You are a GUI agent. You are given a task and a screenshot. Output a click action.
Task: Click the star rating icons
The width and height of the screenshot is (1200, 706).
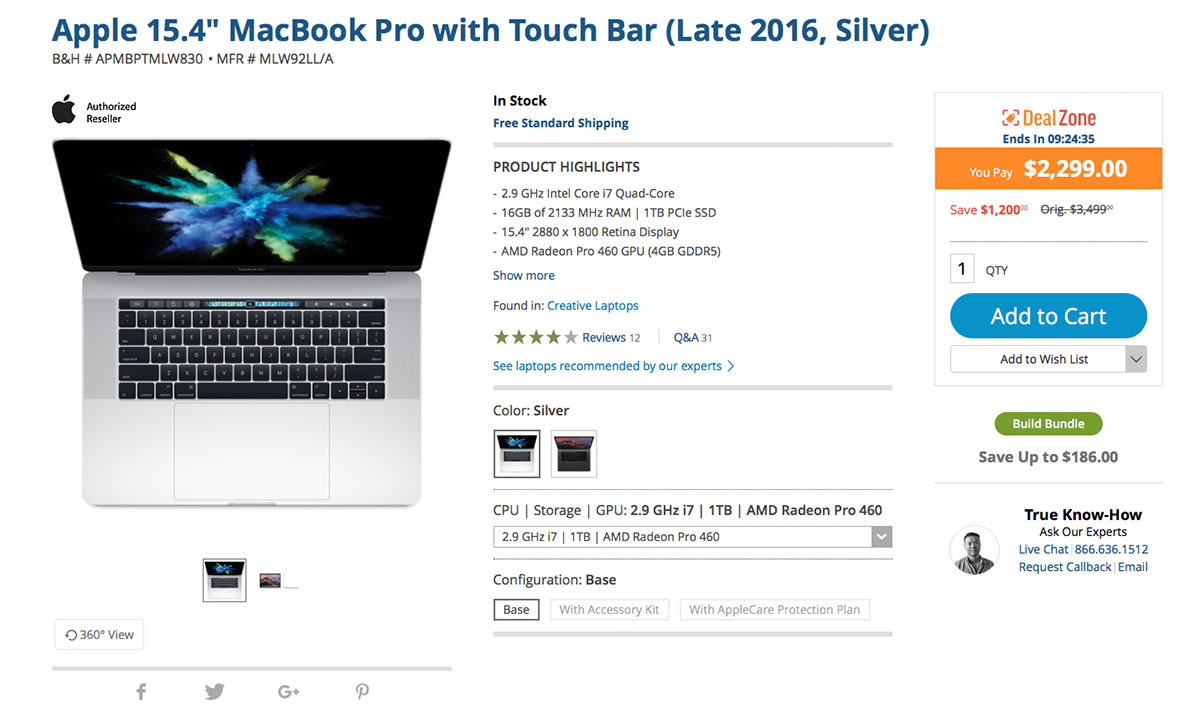536,337
